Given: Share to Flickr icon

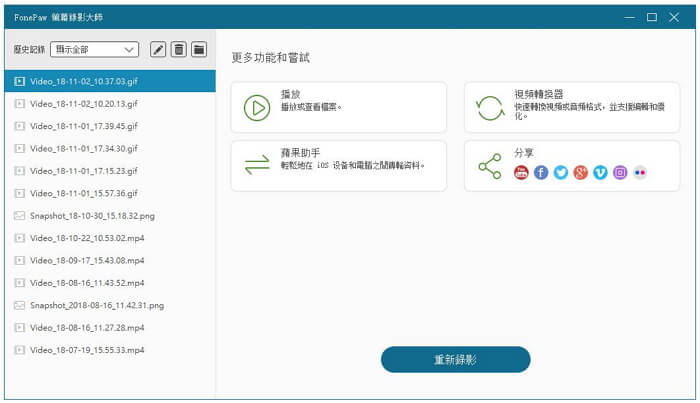Looking at the screenshot, I should click(640, 172).
